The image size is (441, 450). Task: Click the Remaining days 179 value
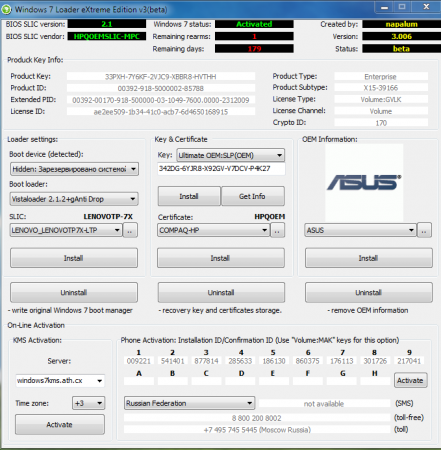254,49
